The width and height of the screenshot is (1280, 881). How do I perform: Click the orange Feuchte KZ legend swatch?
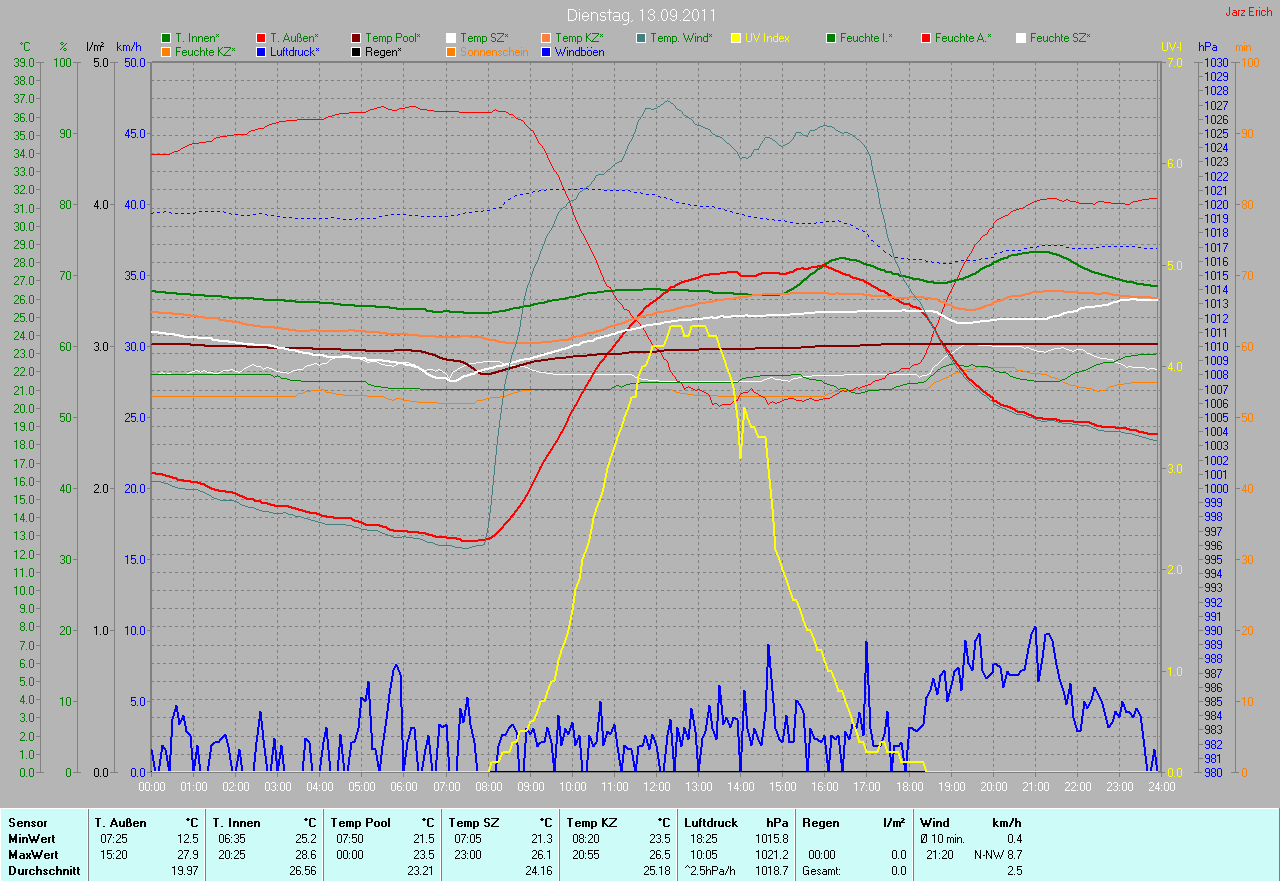click(x=166, y=51)
